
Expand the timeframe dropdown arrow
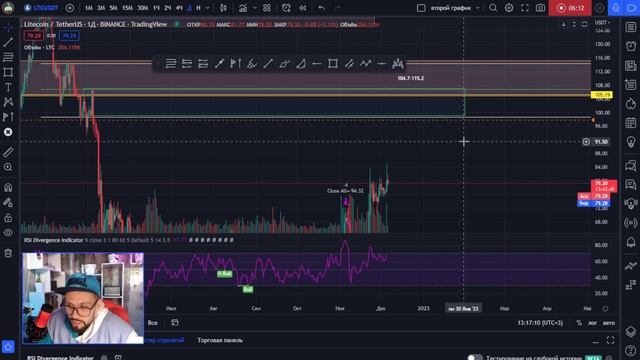(207, 8)
